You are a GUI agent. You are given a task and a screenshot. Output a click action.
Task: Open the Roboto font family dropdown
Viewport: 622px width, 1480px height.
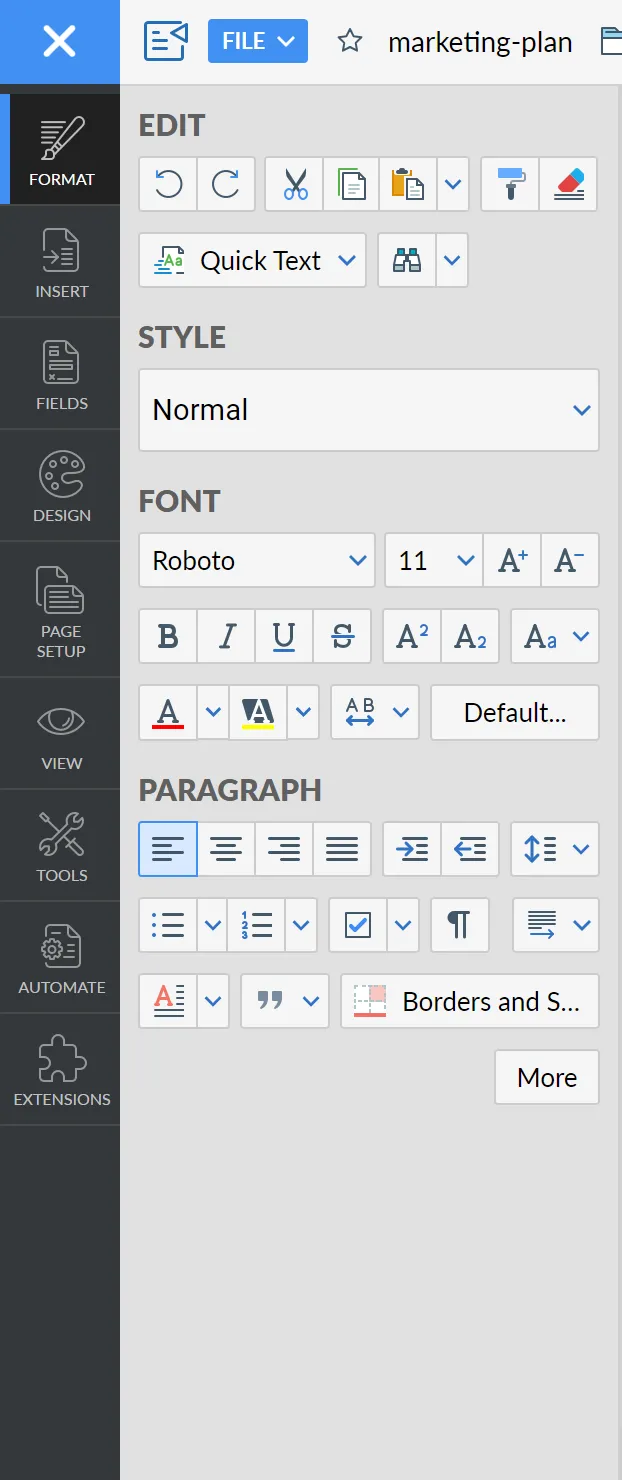257,561
